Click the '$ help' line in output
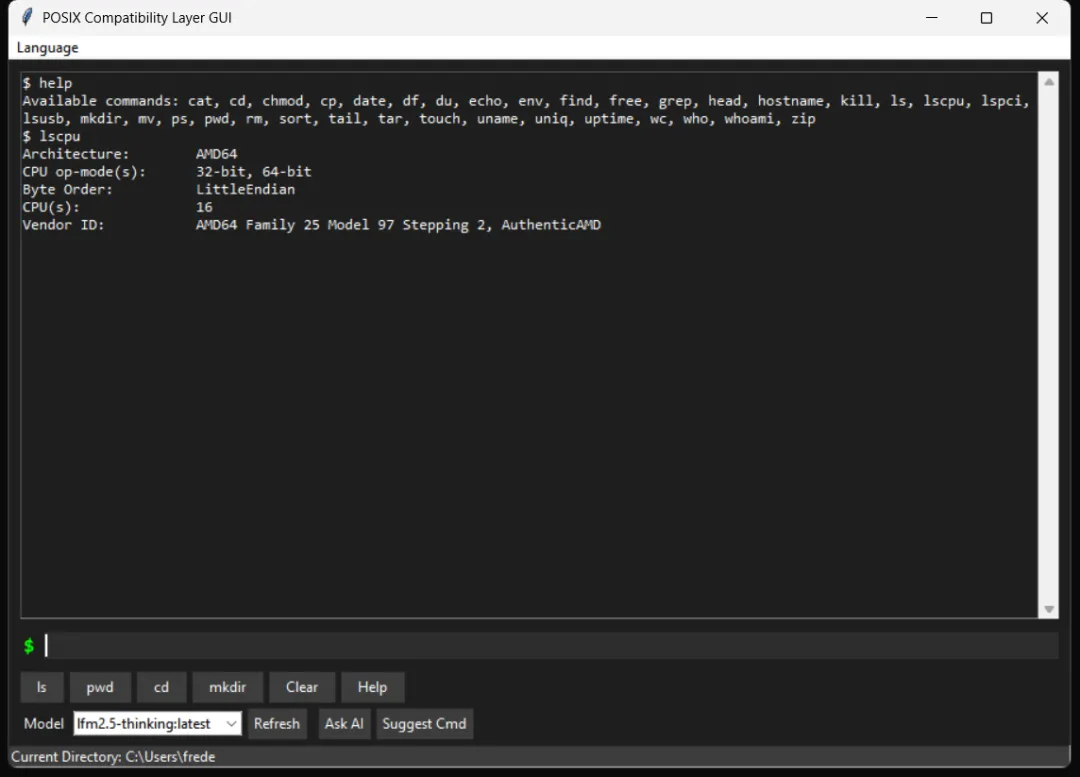Screen dimensions: 1080x777 pyautogui.click(x=47, y=83)
